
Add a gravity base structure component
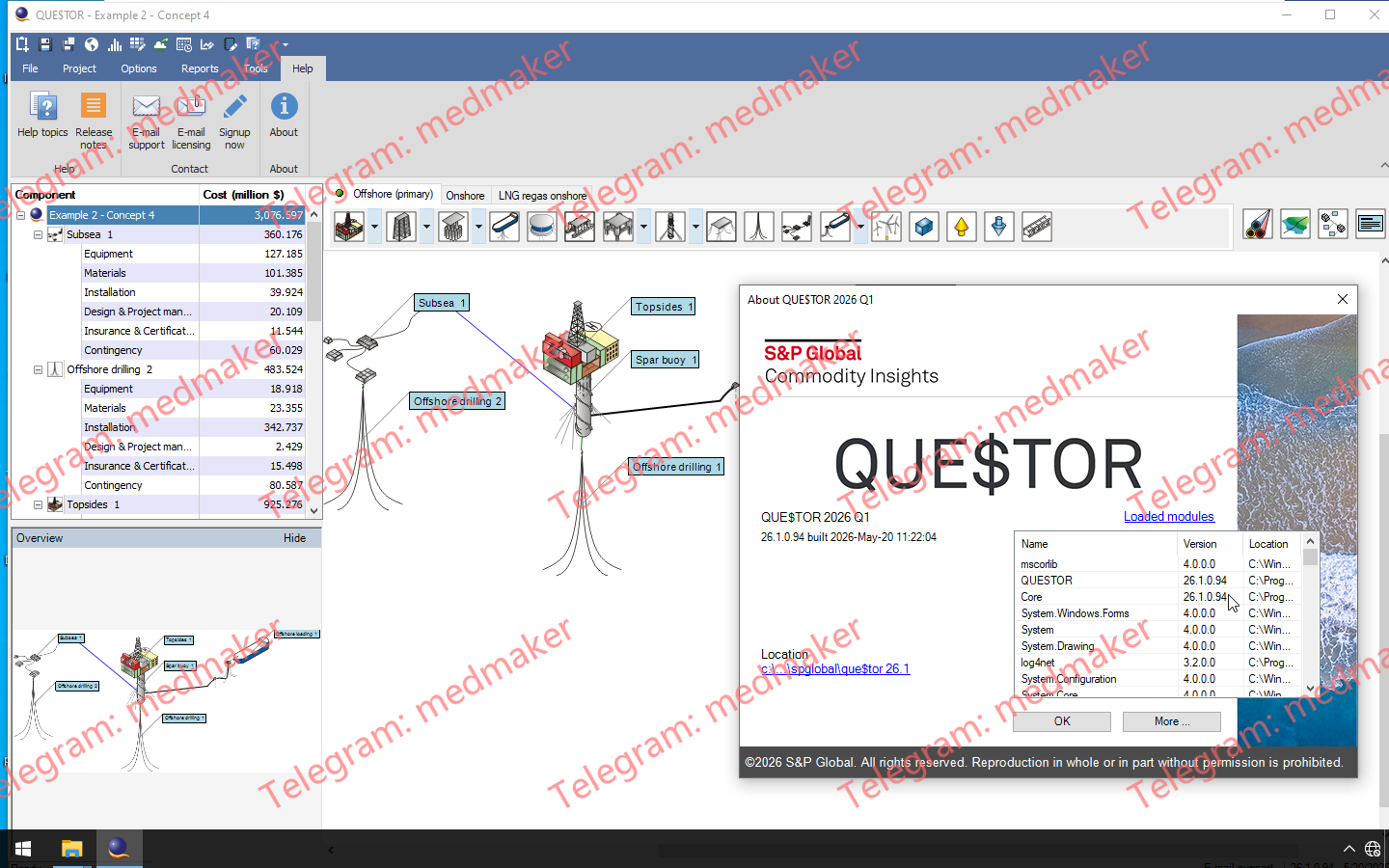453,227
